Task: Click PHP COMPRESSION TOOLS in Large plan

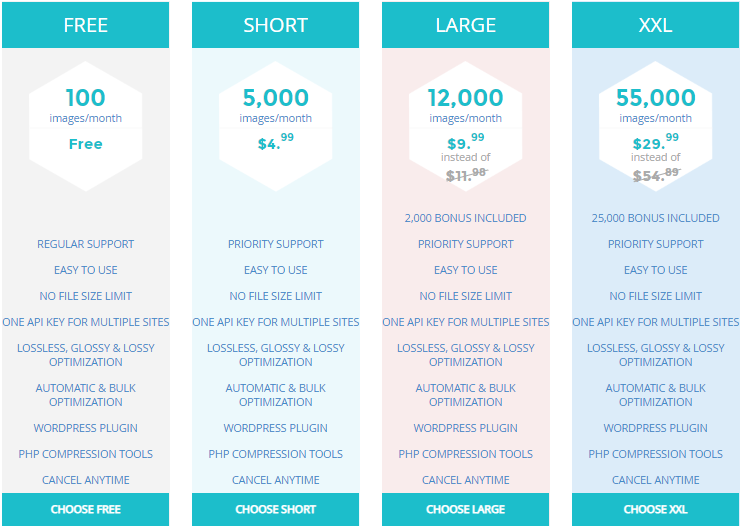Action: pos(465,454)
